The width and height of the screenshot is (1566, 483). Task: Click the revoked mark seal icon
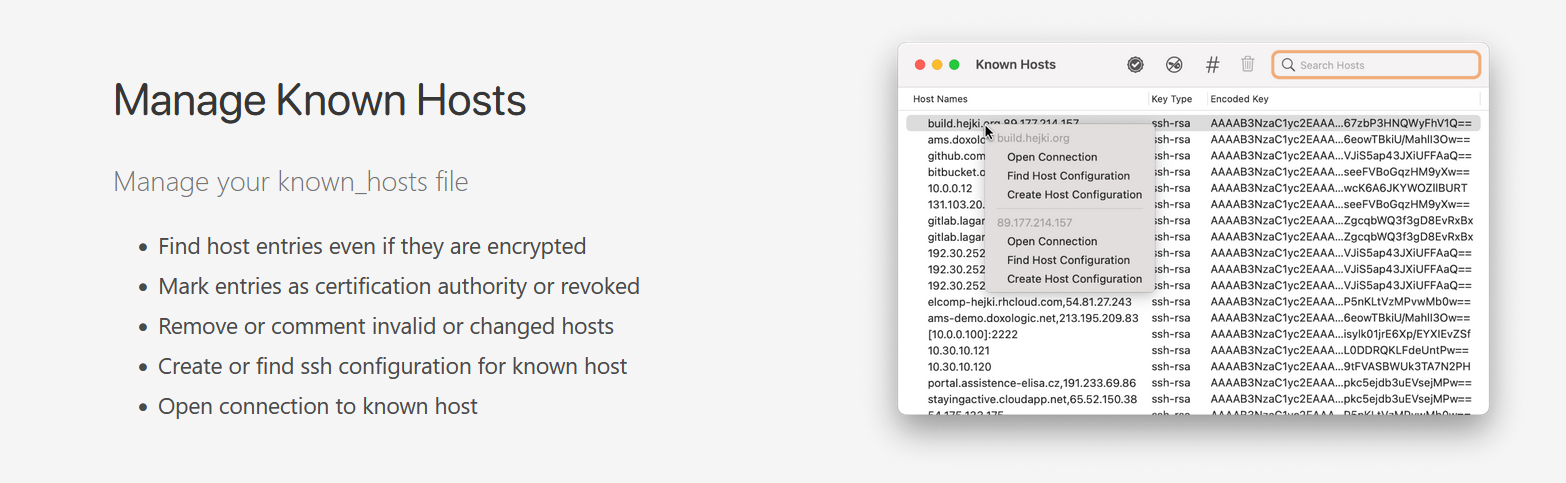[1174, 64]
